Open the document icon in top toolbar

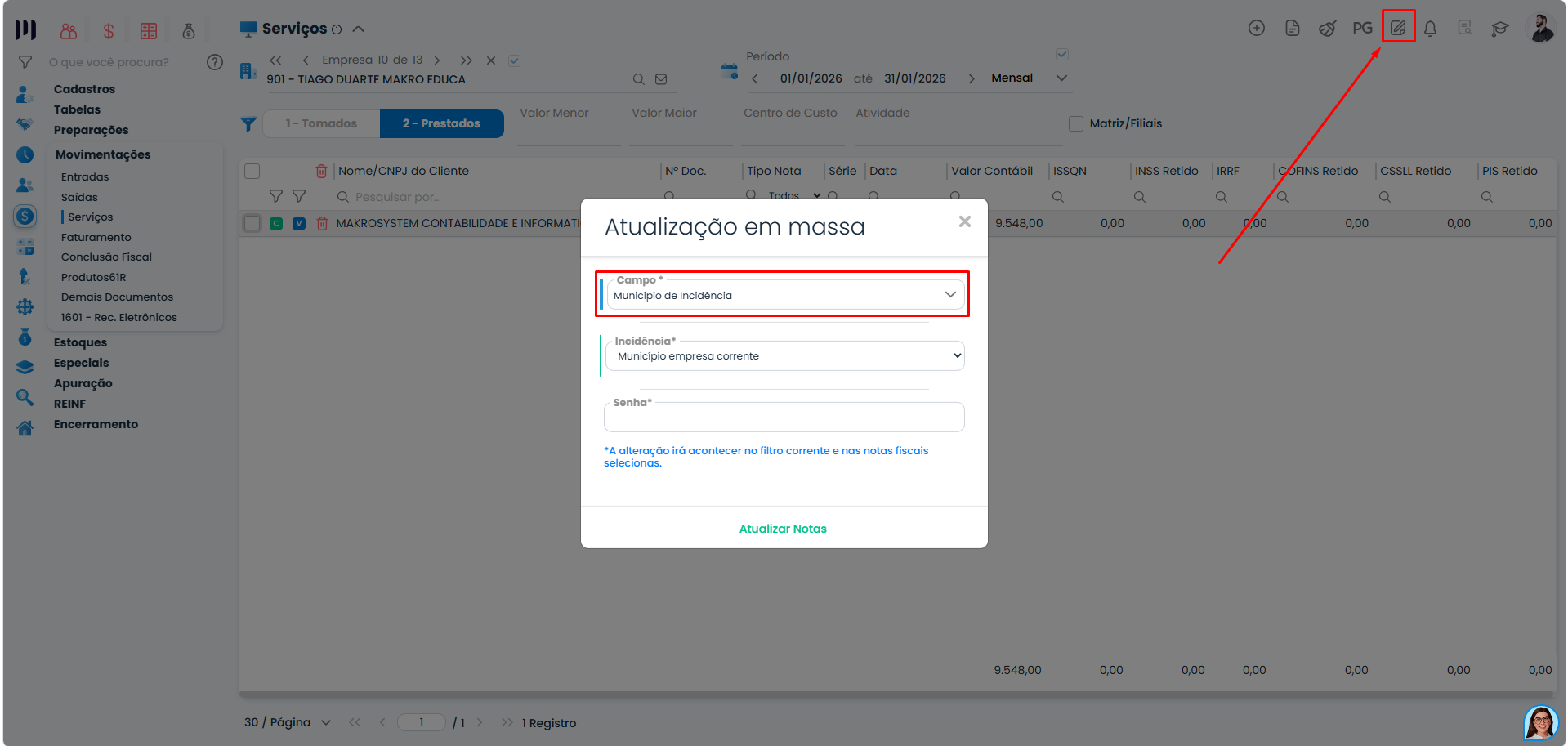(1292, 28)
